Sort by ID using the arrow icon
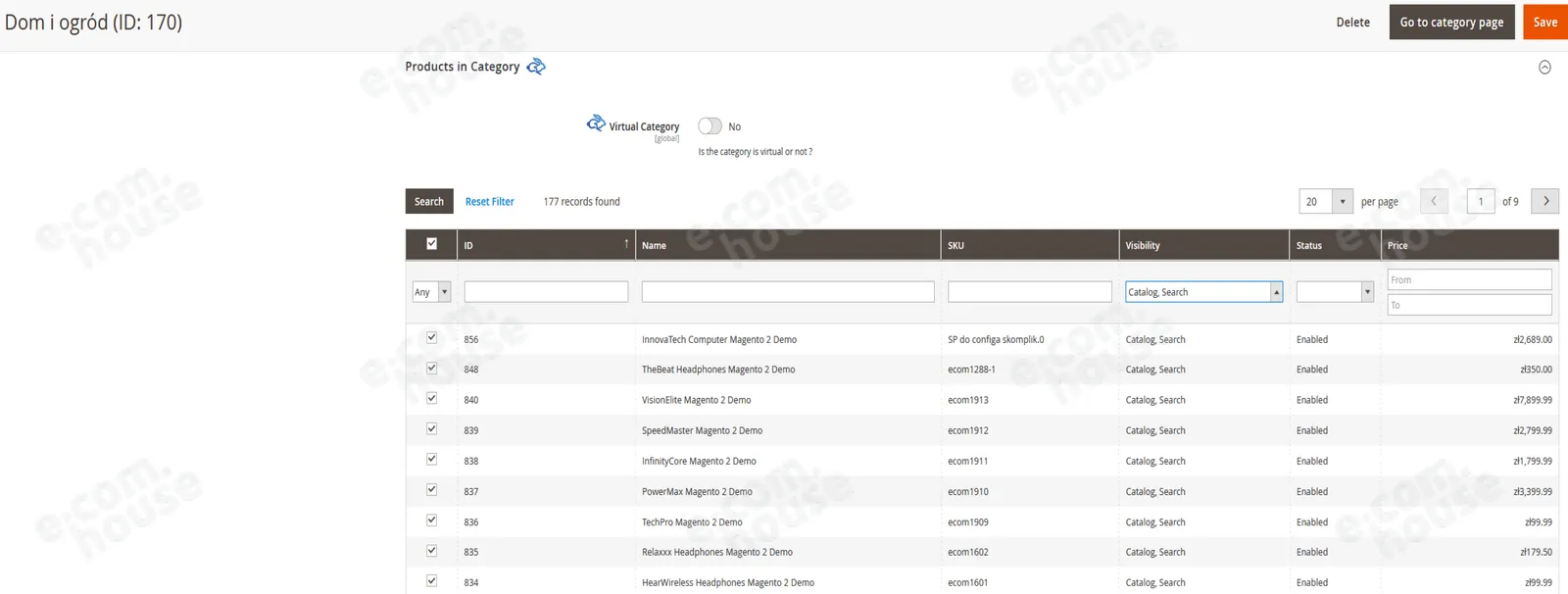Image resolution: width=1568 pixels, height=594 pixels. point(626,243)
